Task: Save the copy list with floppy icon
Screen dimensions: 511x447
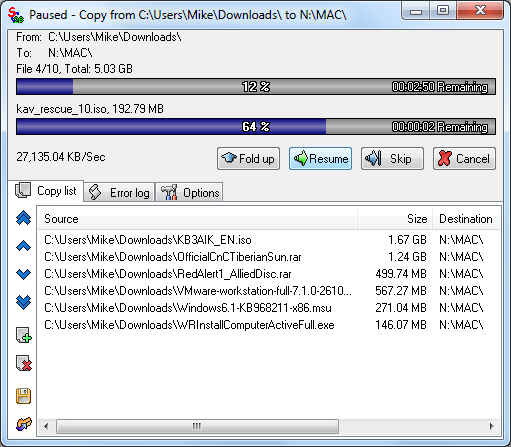Action: coord(23,396)
